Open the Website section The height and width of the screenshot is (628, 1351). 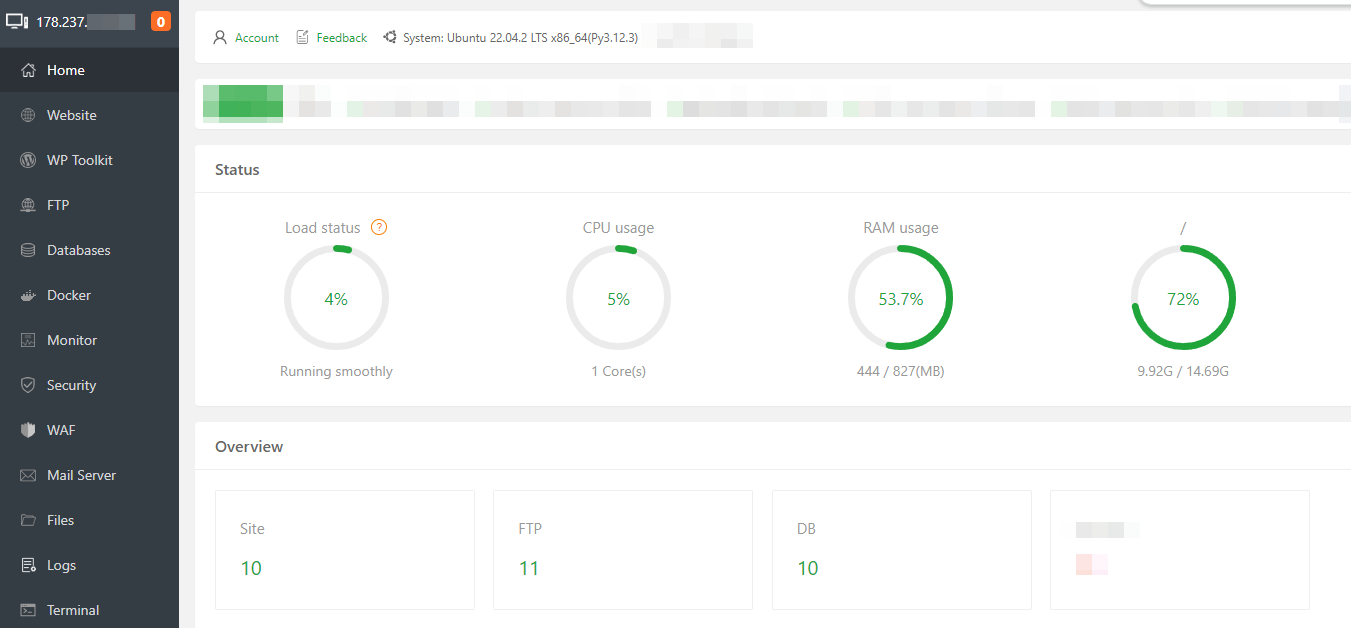(89, 115)
